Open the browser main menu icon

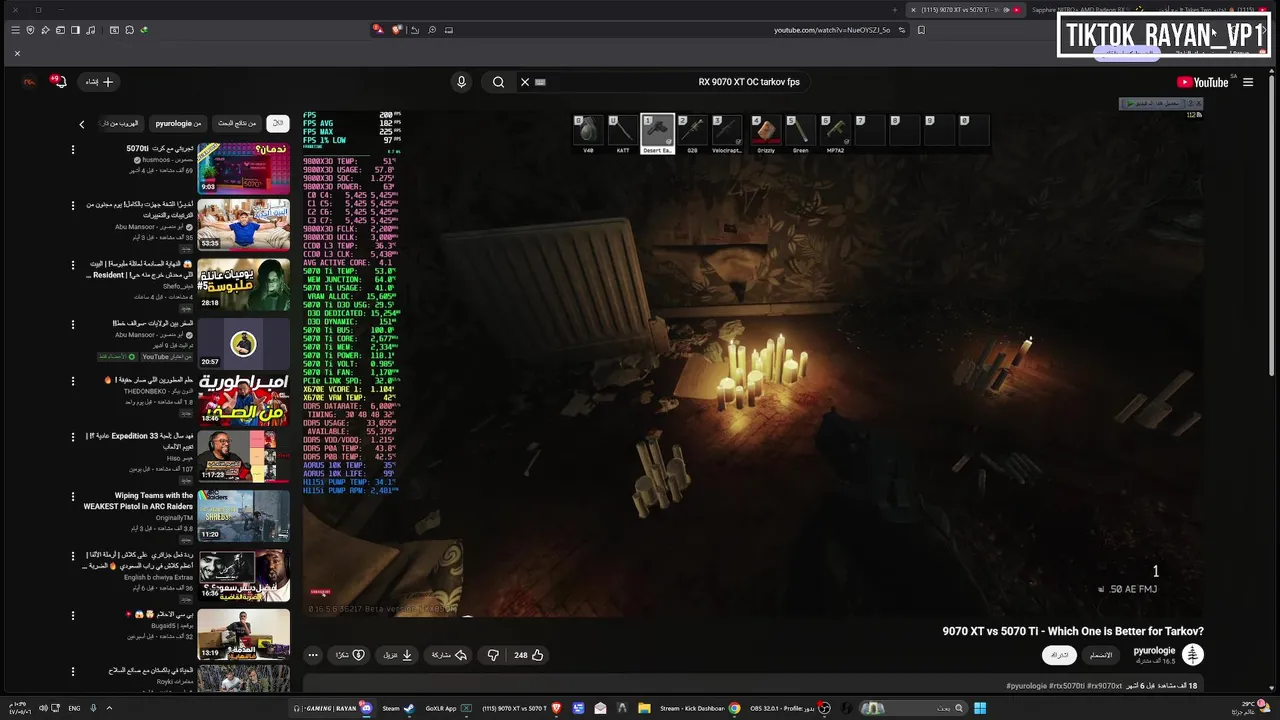pos(15,30)
